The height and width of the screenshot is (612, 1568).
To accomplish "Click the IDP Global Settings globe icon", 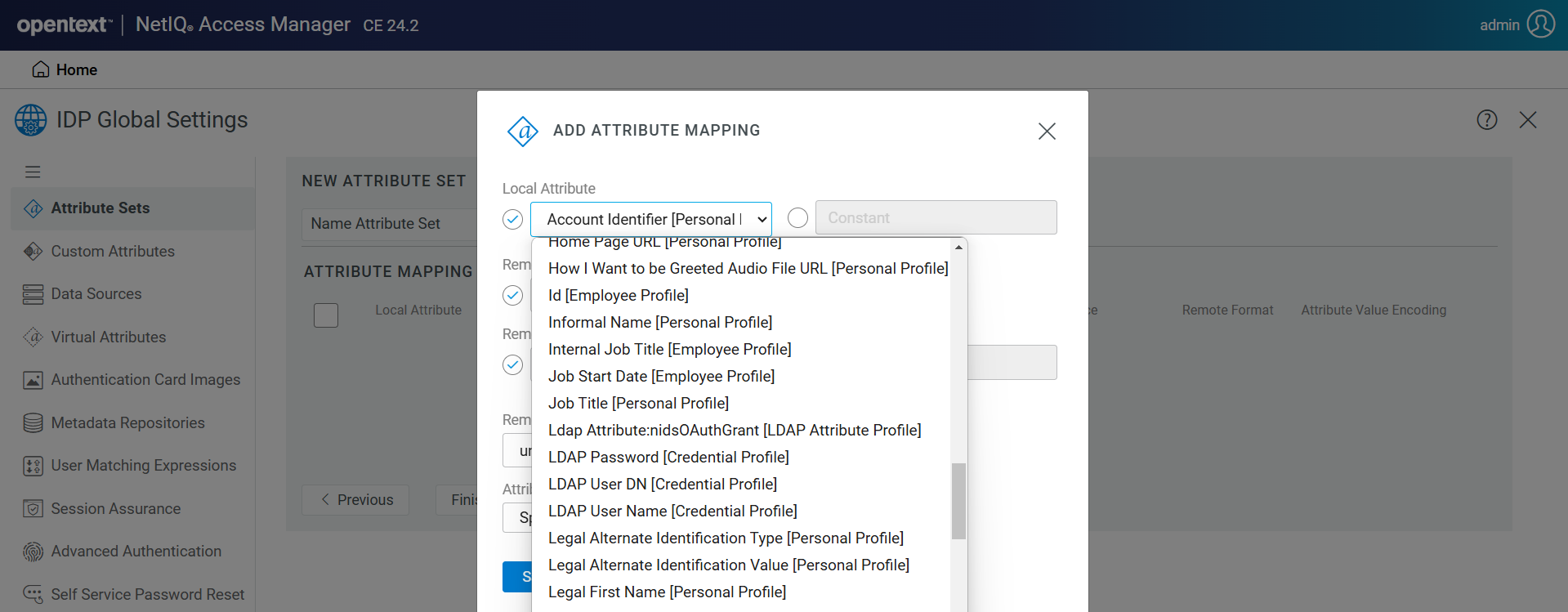I will coord(31,120).
